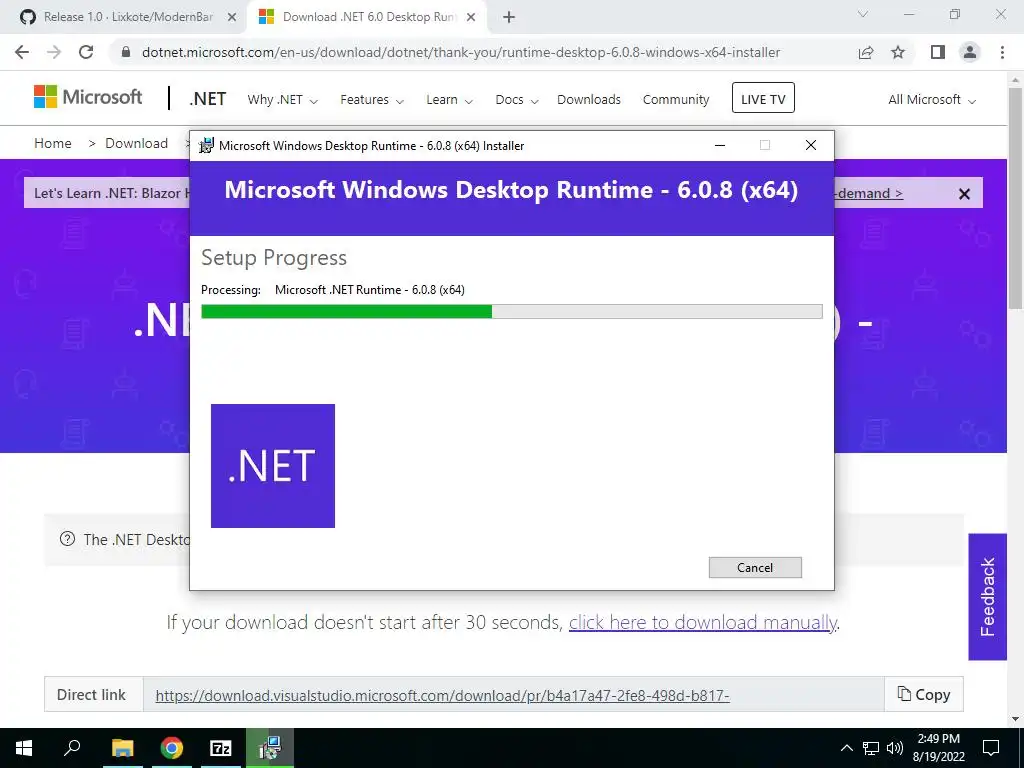Open Chrome three-dot menu
The image size is (1024, 768).
point(1002,52)
